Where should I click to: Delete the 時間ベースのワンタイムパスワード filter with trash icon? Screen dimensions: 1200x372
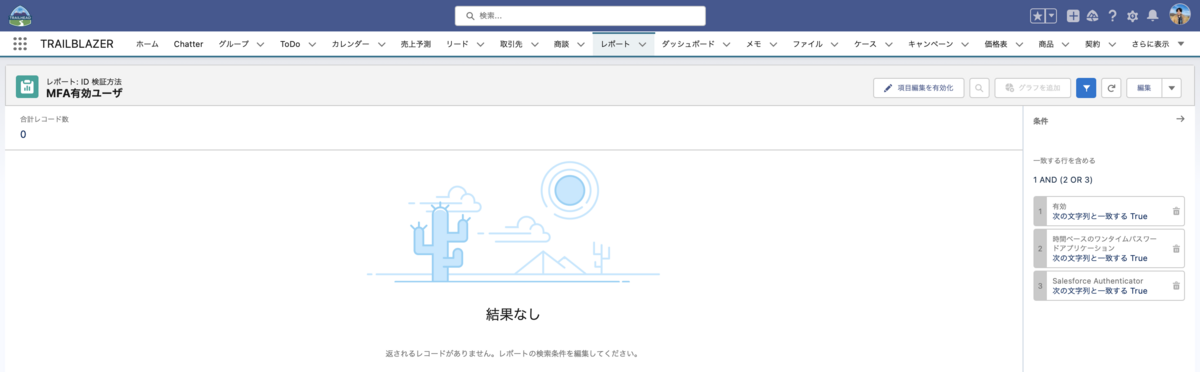pyautogui.click(x=1176, y=248)
